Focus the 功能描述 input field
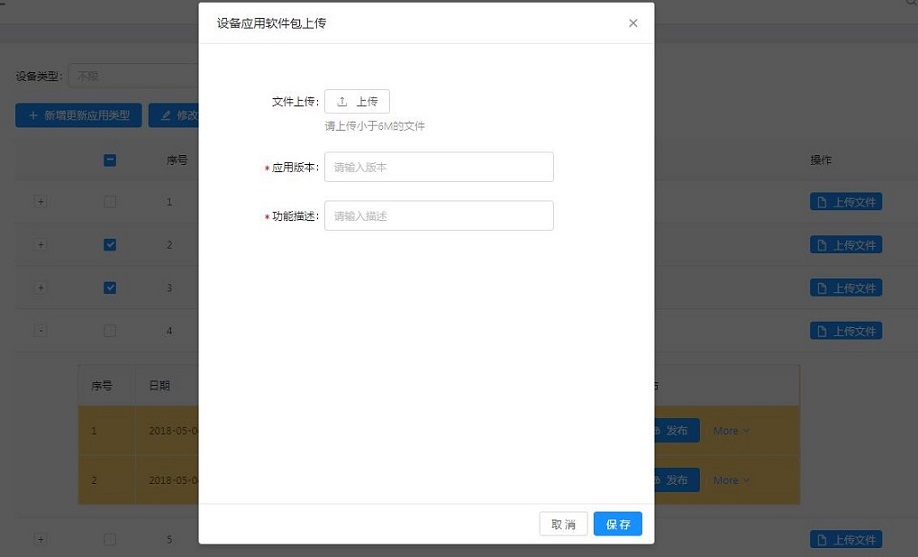 tap(439, 216)
